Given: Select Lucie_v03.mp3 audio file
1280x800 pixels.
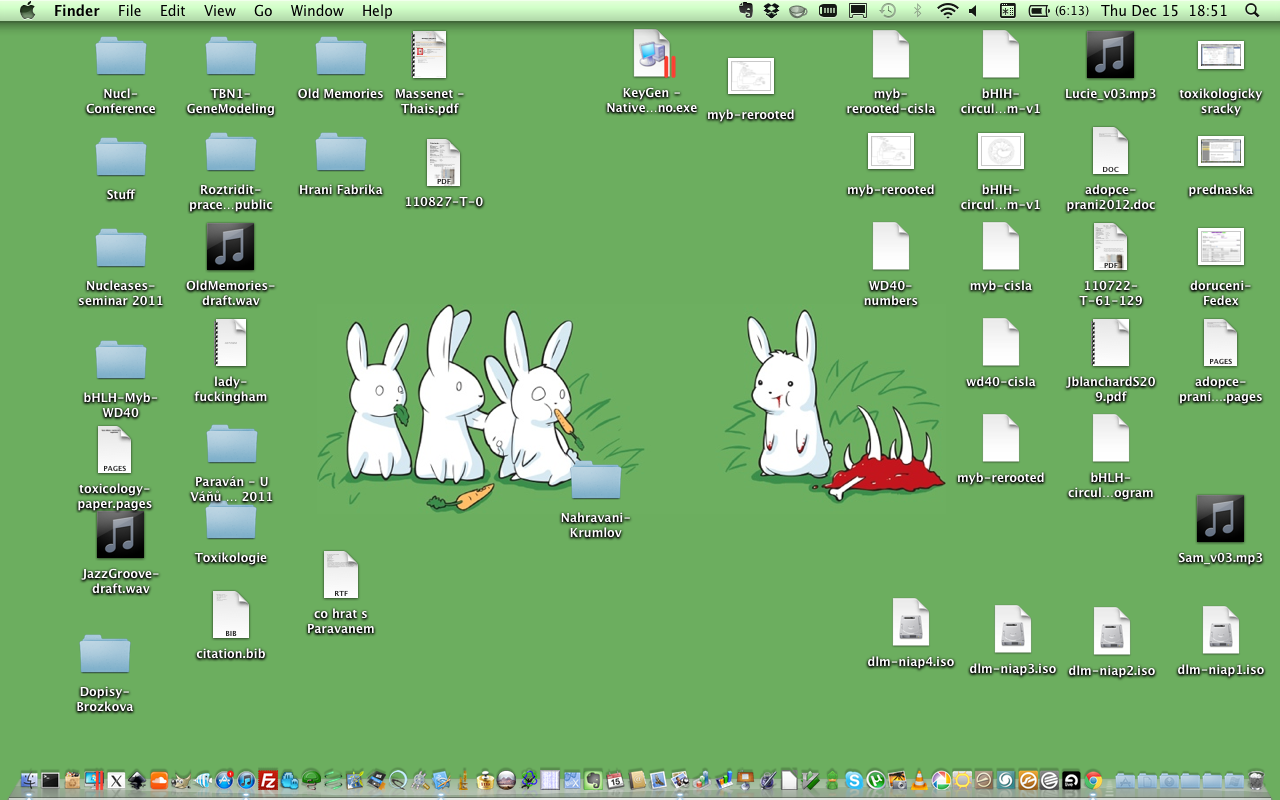Looking at the screenshot, I should pyautogui.click(x=1111, y=55).
